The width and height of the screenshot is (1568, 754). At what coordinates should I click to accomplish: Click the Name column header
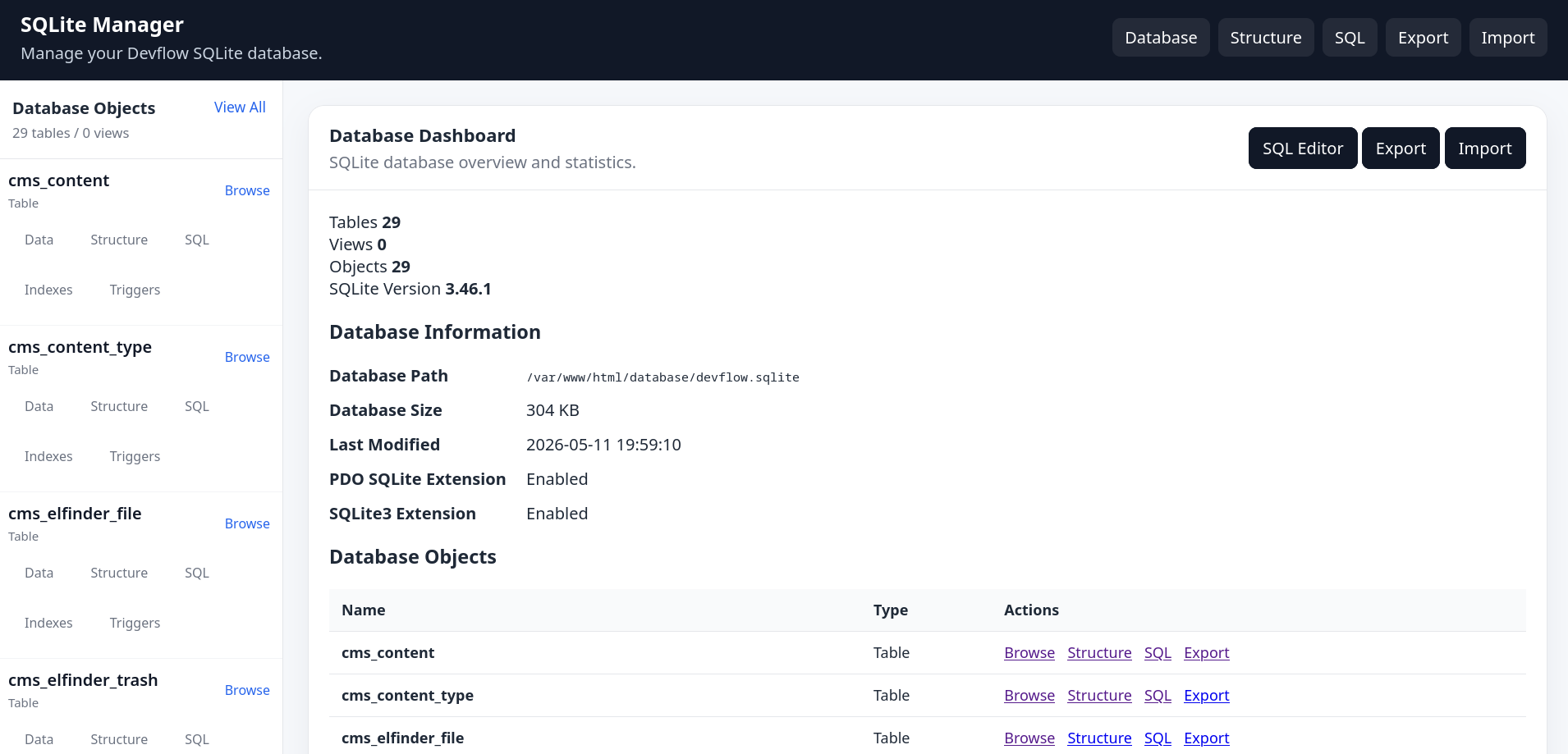pos(364,610)
